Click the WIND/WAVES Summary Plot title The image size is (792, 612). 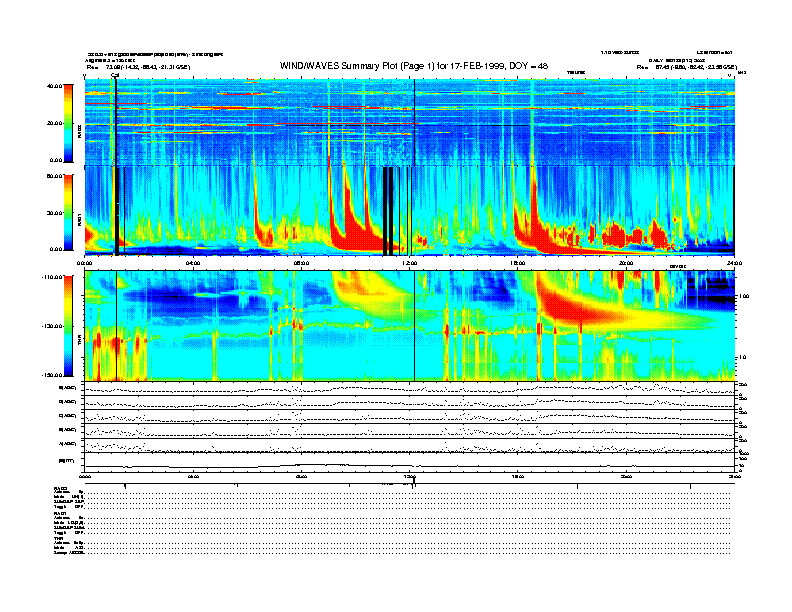click(414, 66)
